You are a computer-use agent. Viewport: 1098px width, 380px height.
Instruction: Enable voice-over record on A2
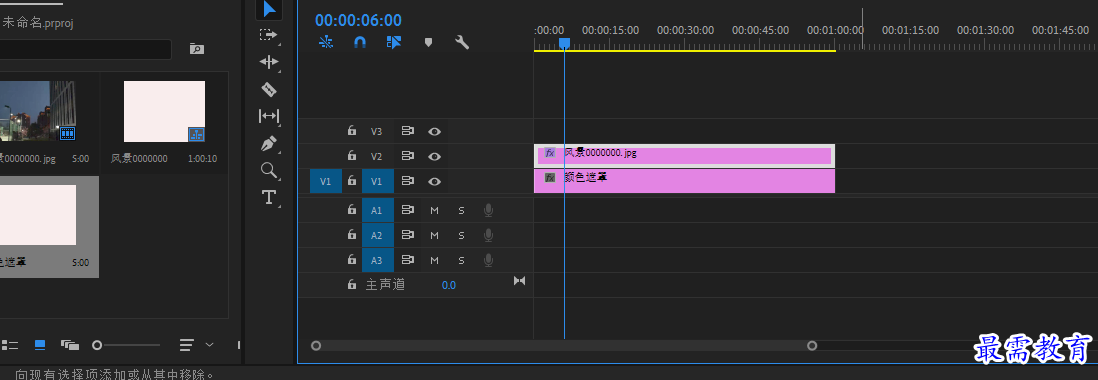(x=488, y=235)
